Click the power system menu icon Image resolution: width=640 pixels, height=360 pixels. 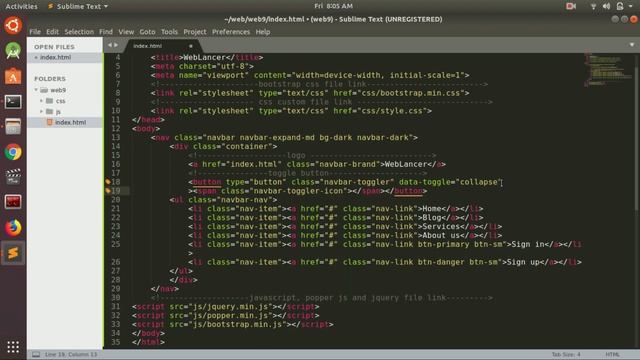click(x=620, y=6)
